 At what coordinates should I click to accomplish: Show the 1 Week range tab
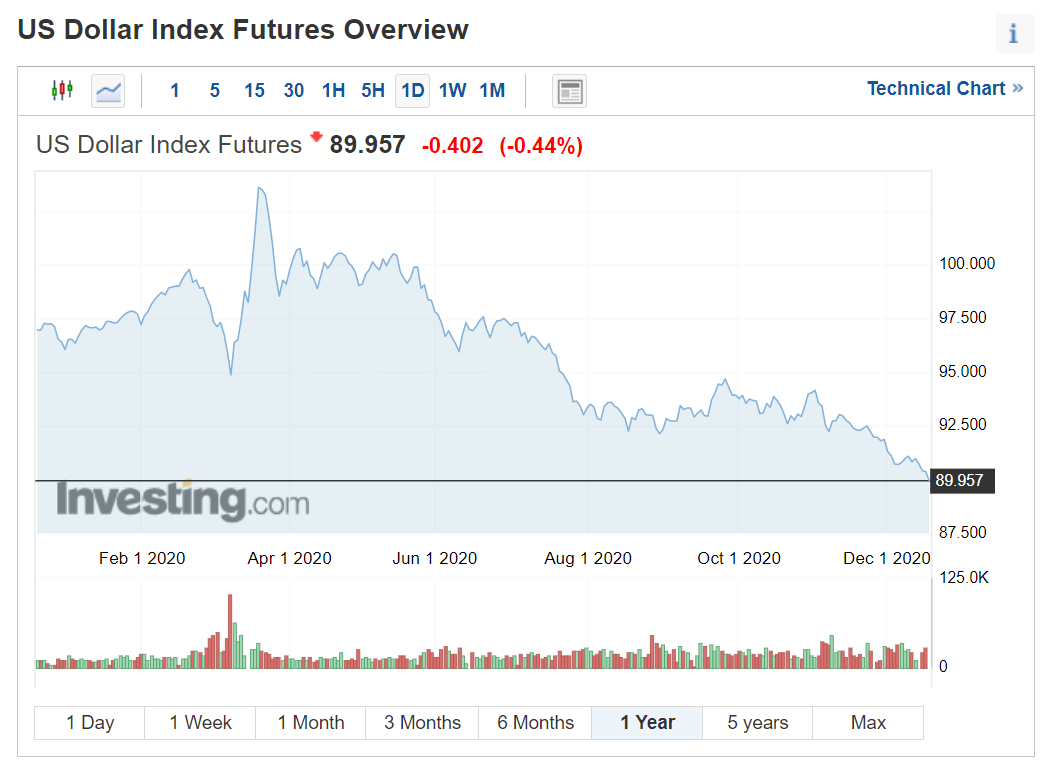coord(200,723)
